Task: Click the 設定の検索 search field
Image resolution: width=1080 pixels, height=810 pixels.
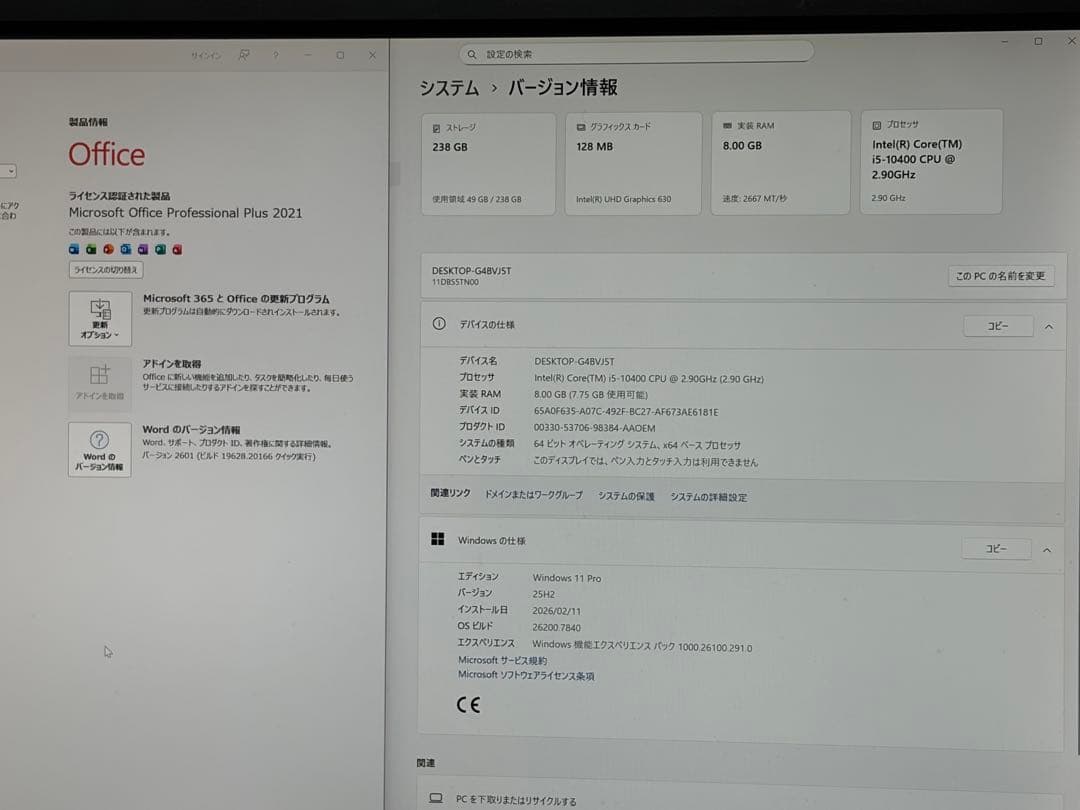Action: (x=636, y=54)
